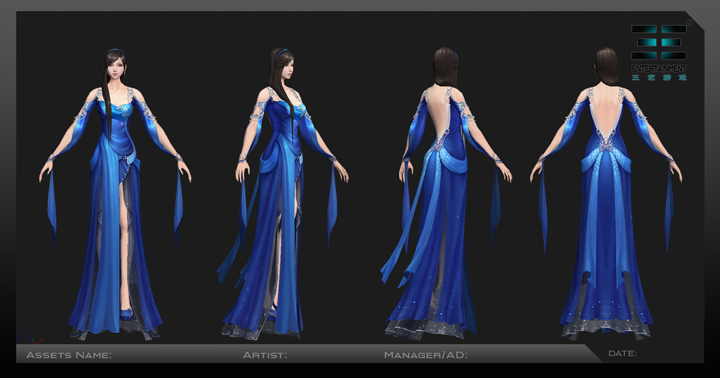Click the silver bracelet on the three-quarter front model
The width and height of the screenshot is (720, 378).
242,158
